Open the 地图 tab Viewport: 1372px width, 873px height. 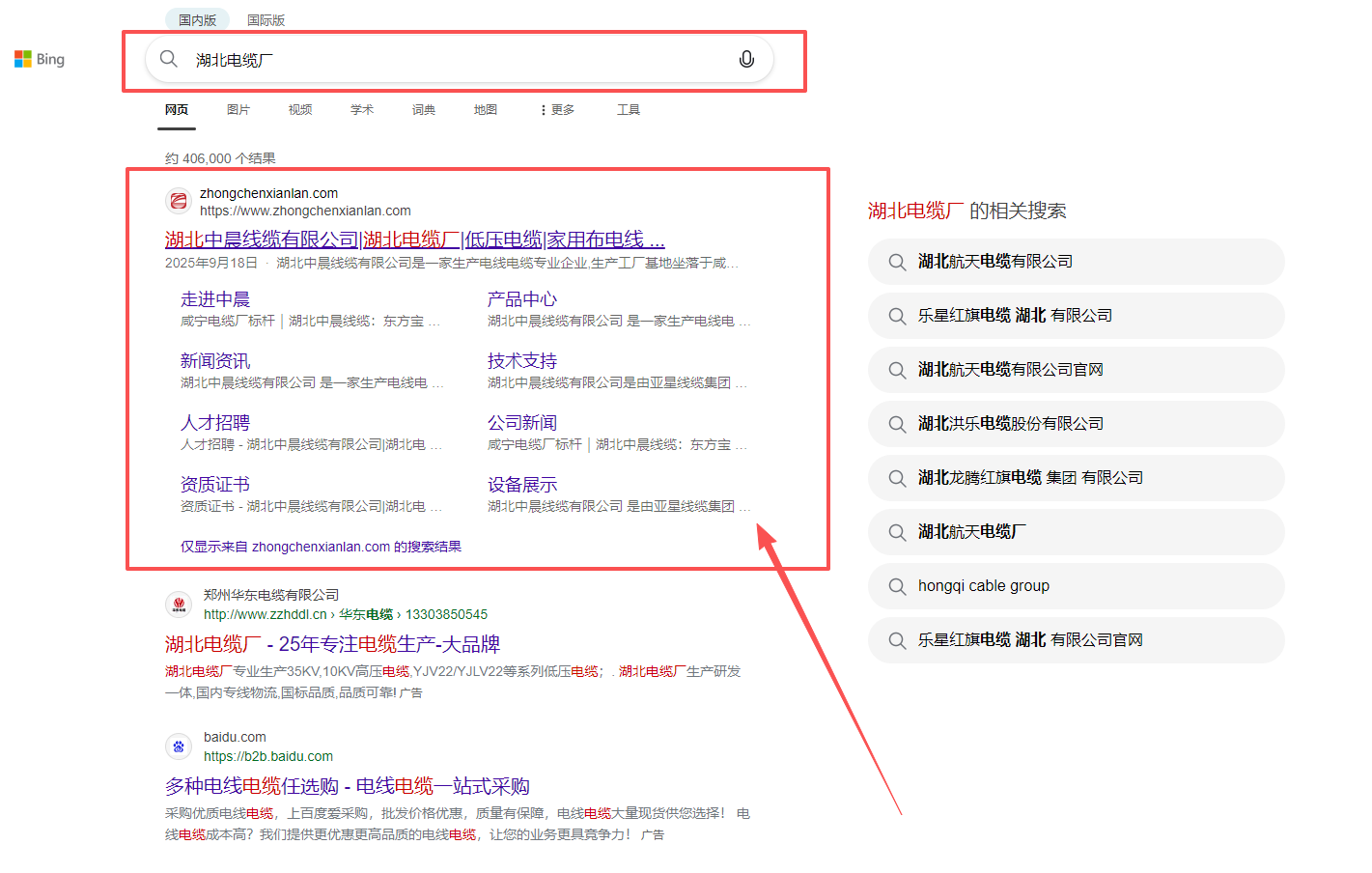click(486, 109)
